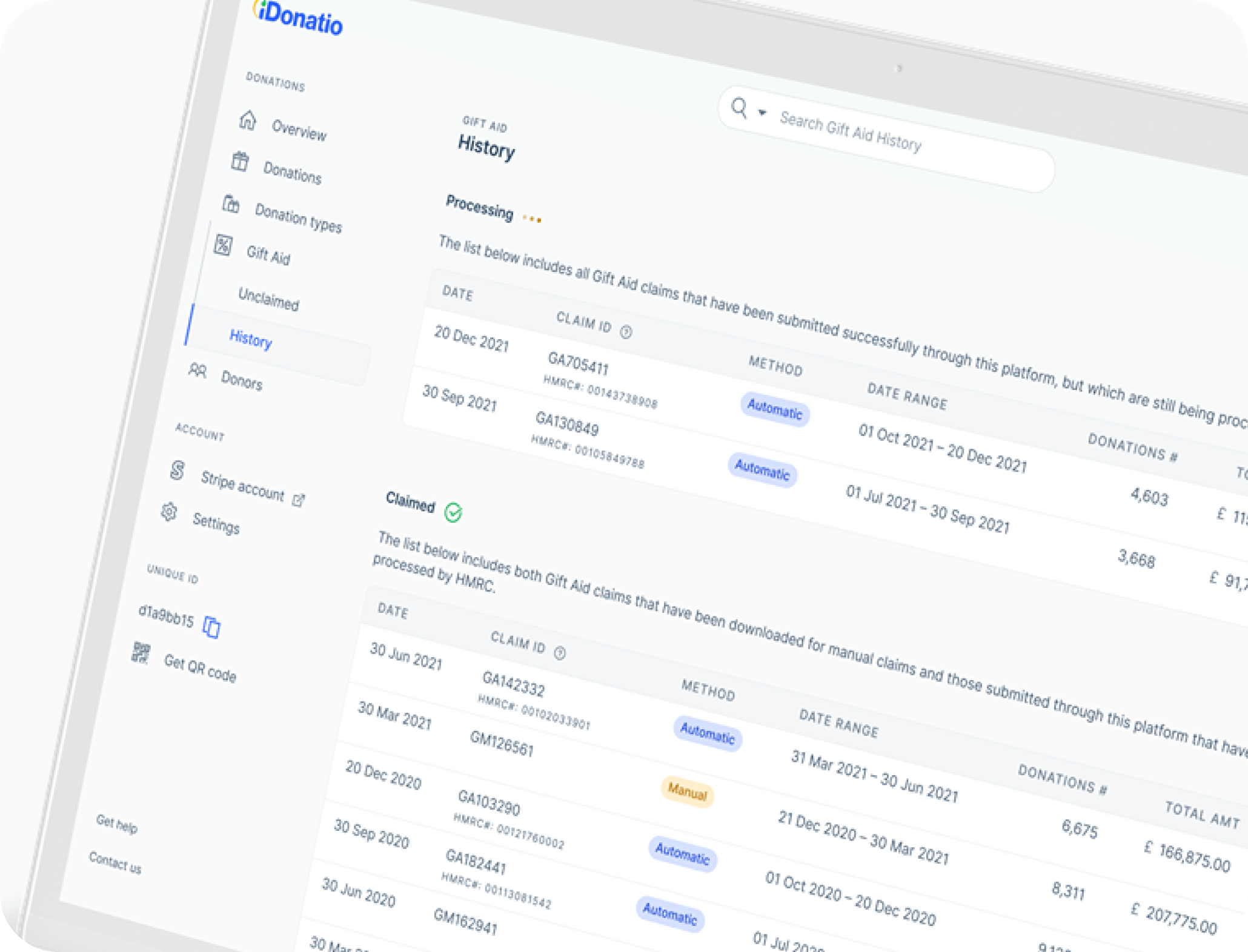Click the Automatic badge for claim GA705411
This screenshot has height=952, width=1248.
point(774,409)
